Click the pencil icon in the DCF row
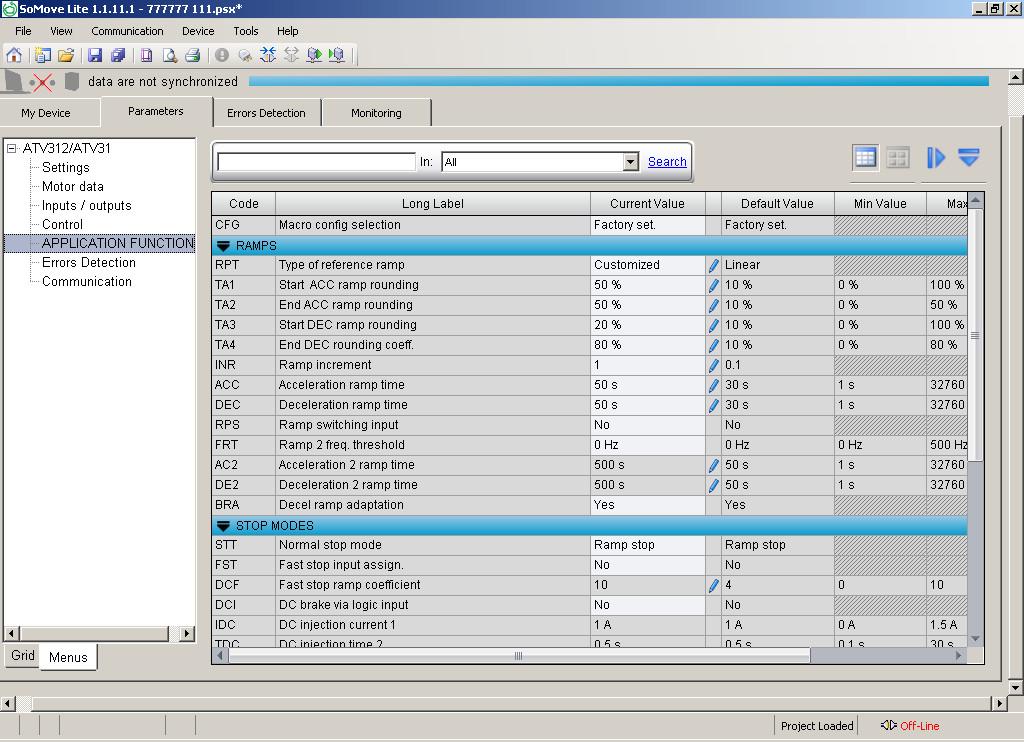The height and width of the screenshot is (742, 1024). point(713,585)
